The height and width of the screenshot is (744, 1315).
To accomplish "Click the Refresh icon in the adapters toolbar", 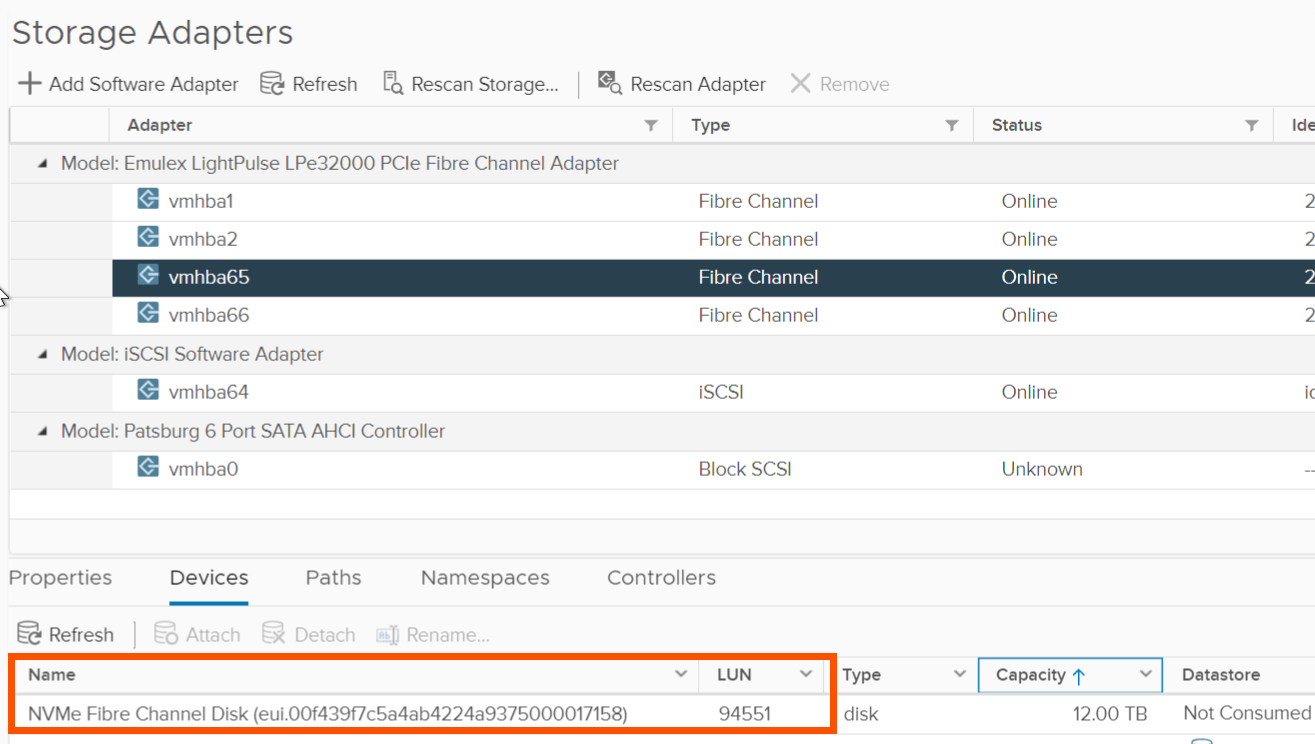I will coord(270,84).
